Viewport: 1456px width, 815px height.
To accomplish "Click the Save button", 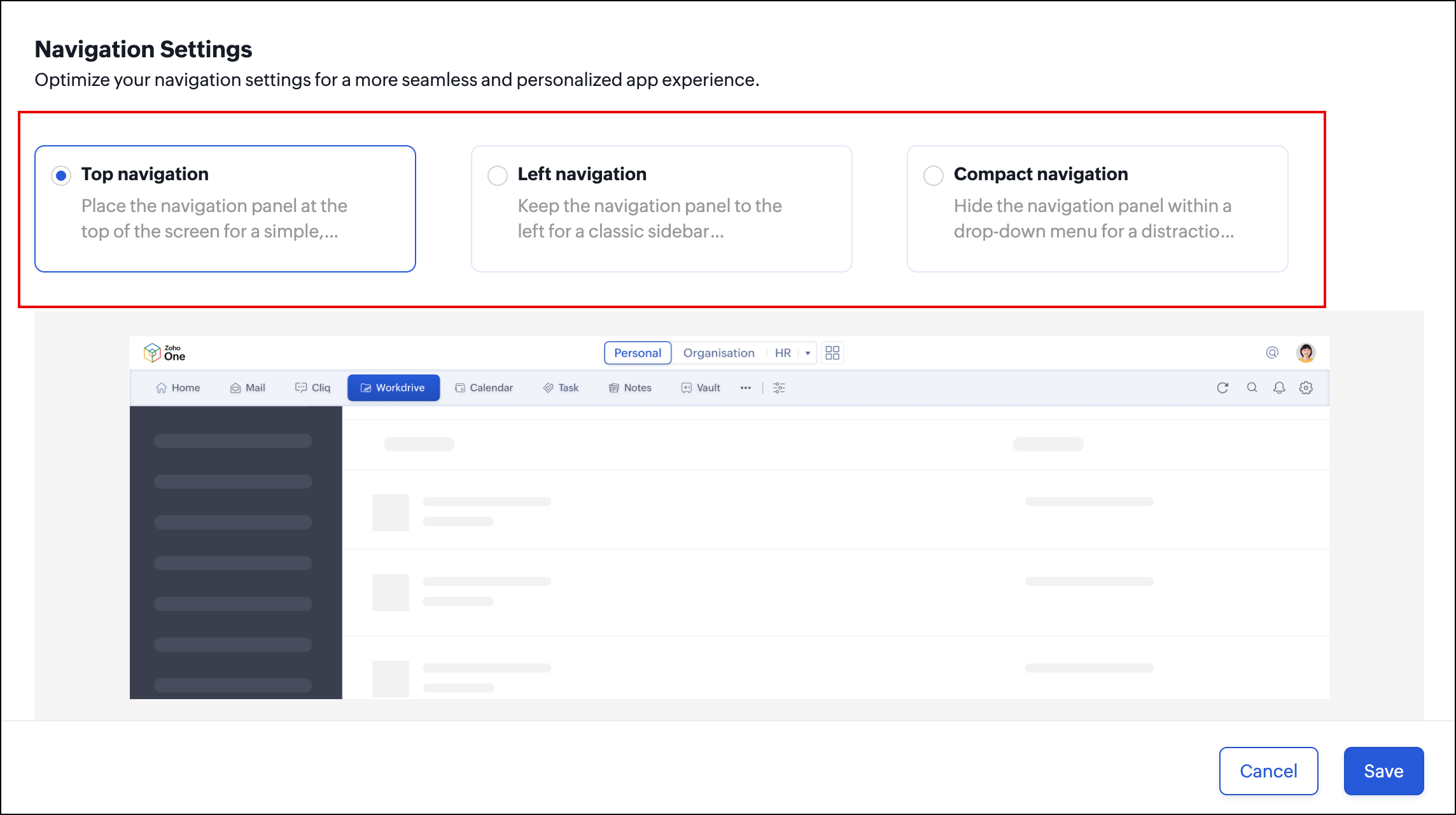I will pyautogui.click(x=1383, y=771).
